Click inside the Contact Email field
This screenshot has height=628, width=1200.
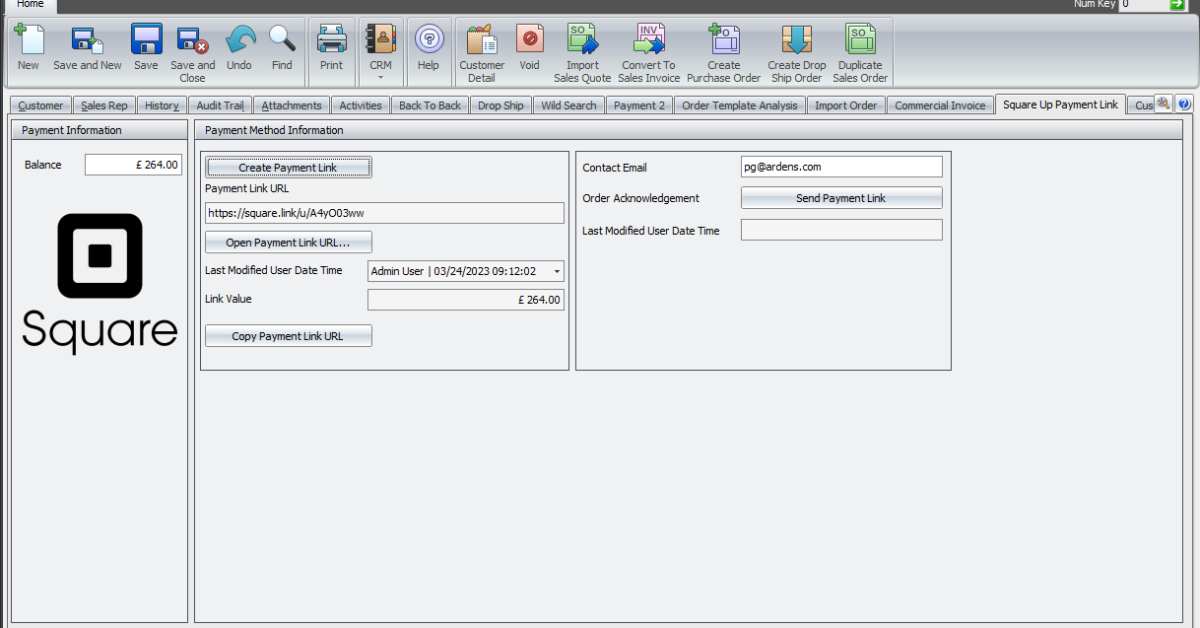(841, 167)
